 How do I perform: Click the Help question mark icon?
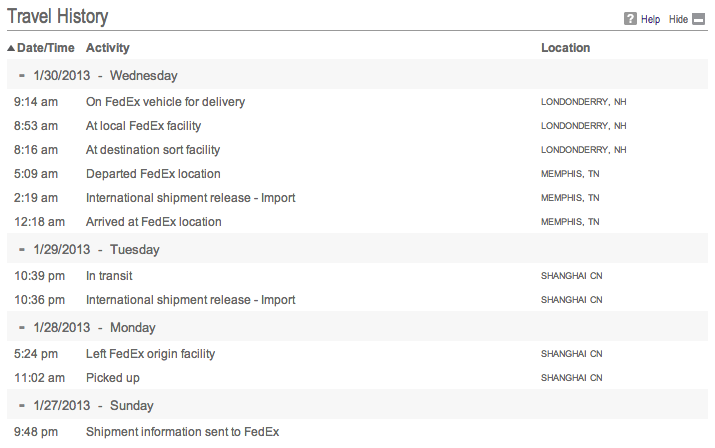(630, 19)
